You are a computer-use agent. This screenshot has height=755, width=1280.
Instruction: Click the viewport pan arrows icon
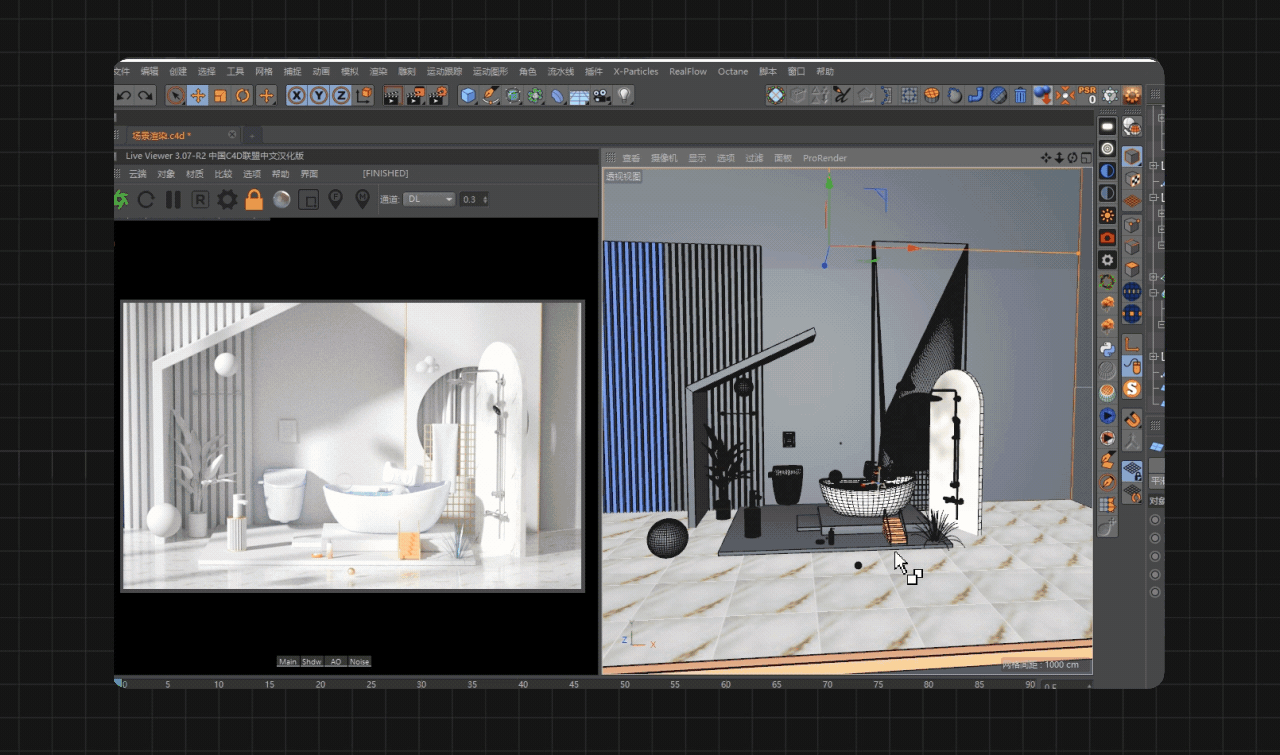point(1046,158)
